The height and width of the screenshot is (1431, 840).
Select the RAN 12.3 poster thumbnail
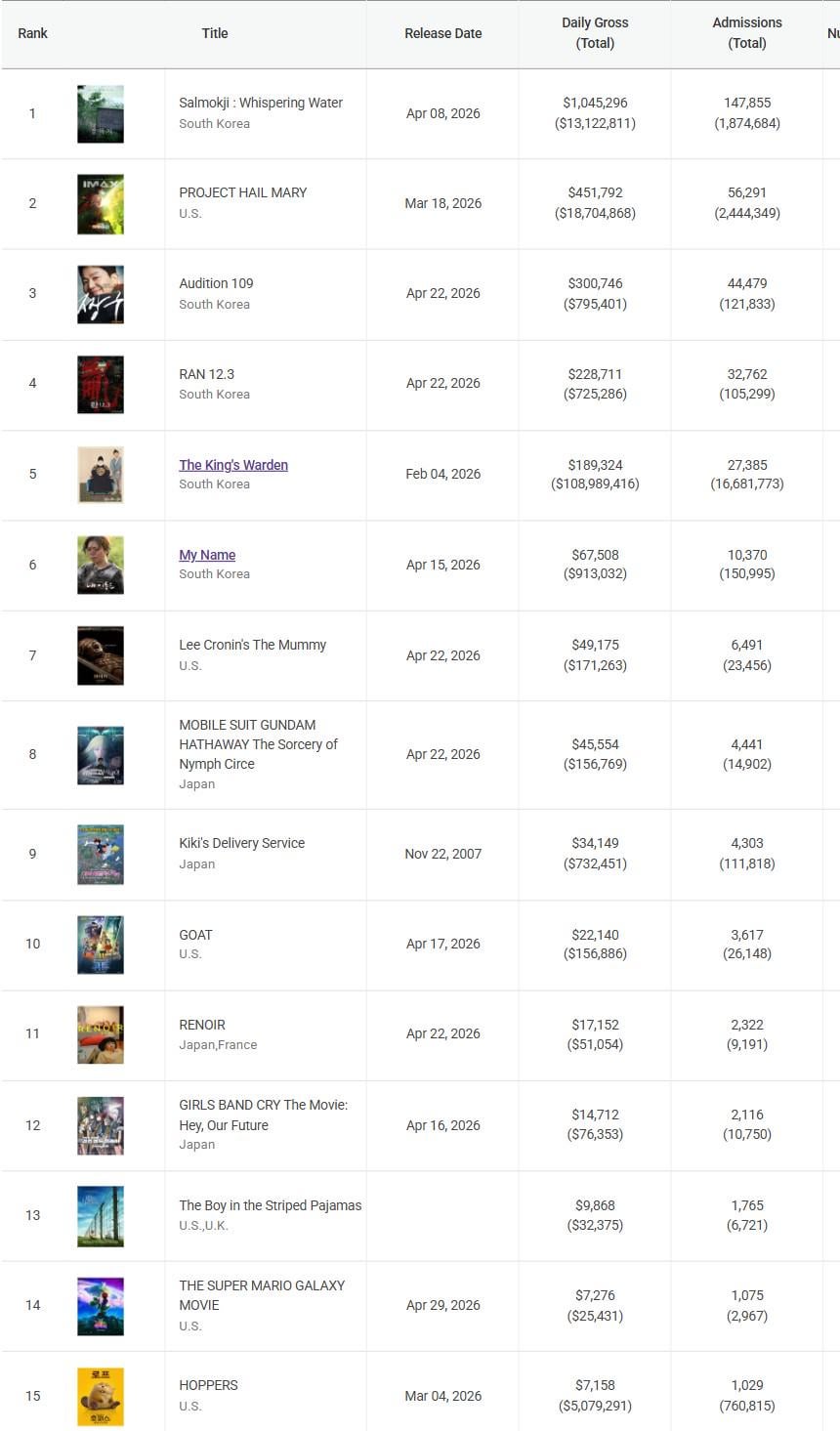click(101, 384)
